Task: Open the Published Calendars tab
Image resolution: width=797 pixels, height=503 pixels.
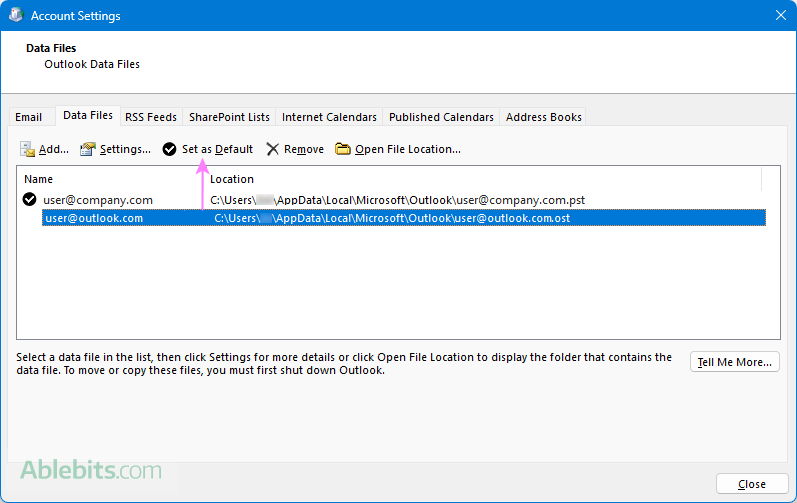Action: click(441, 117)
